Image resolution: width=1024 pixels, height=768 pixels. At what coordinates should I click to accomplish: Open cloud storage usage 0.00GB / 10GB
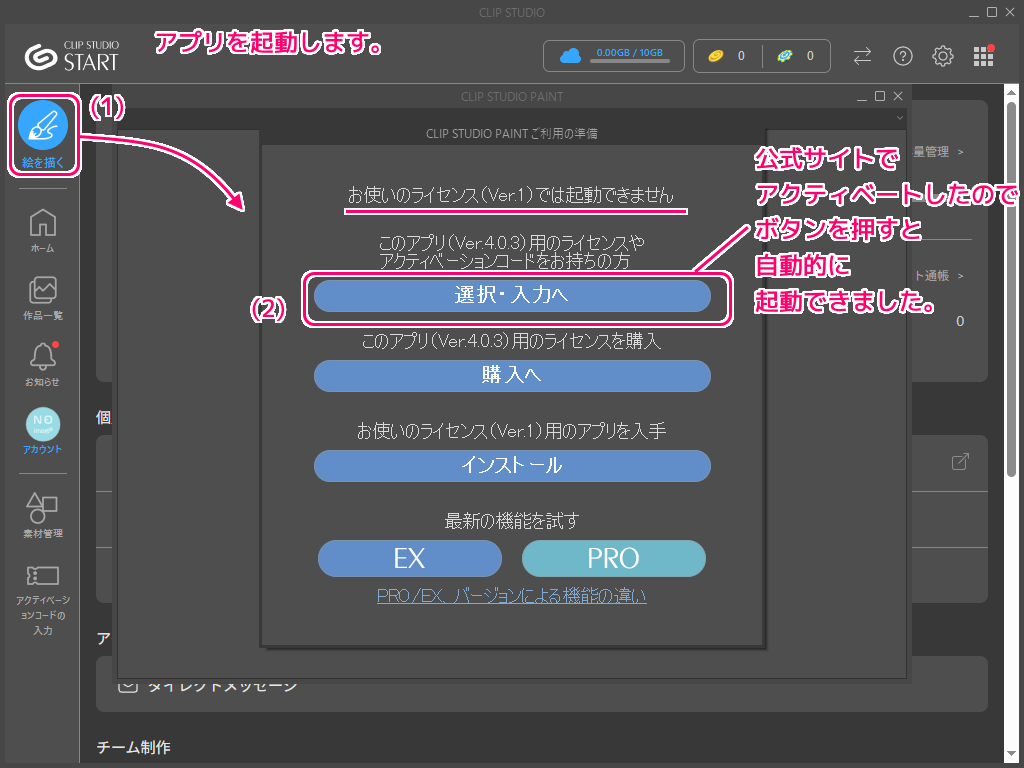coord(614,56)
